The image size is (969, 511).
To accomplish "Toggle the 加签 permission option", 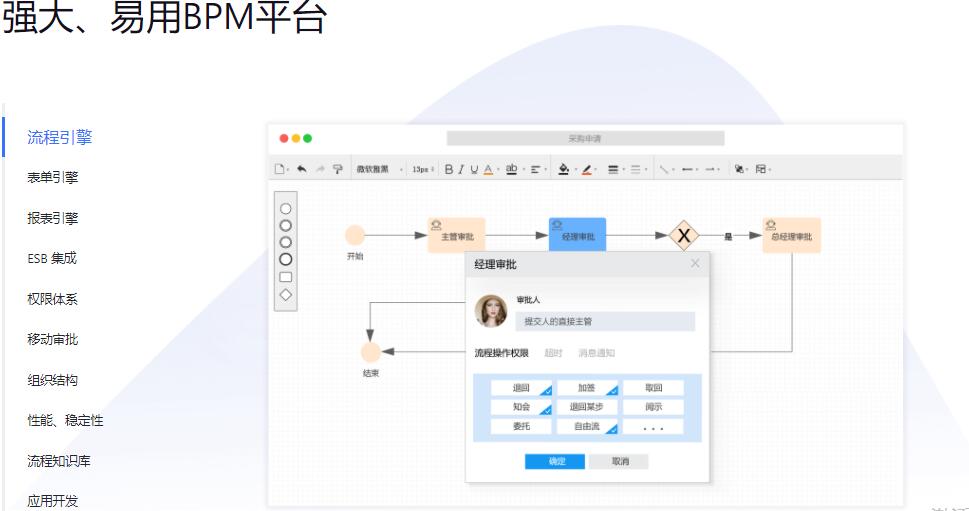I will [x=587, y=388].
